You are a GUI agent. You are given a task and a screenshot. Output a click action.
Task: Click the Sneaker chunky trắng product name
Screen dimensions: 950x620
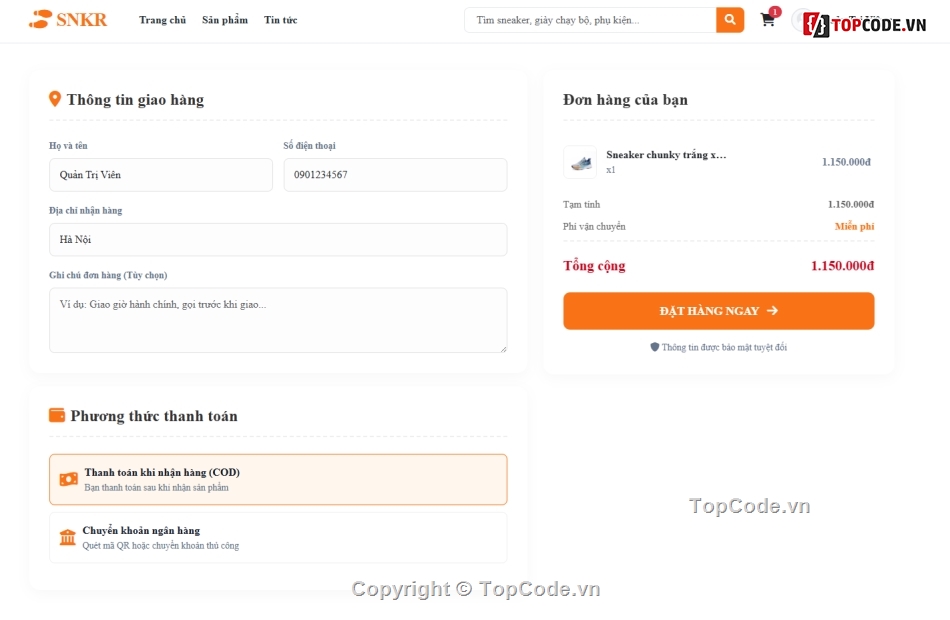[666, 155]
